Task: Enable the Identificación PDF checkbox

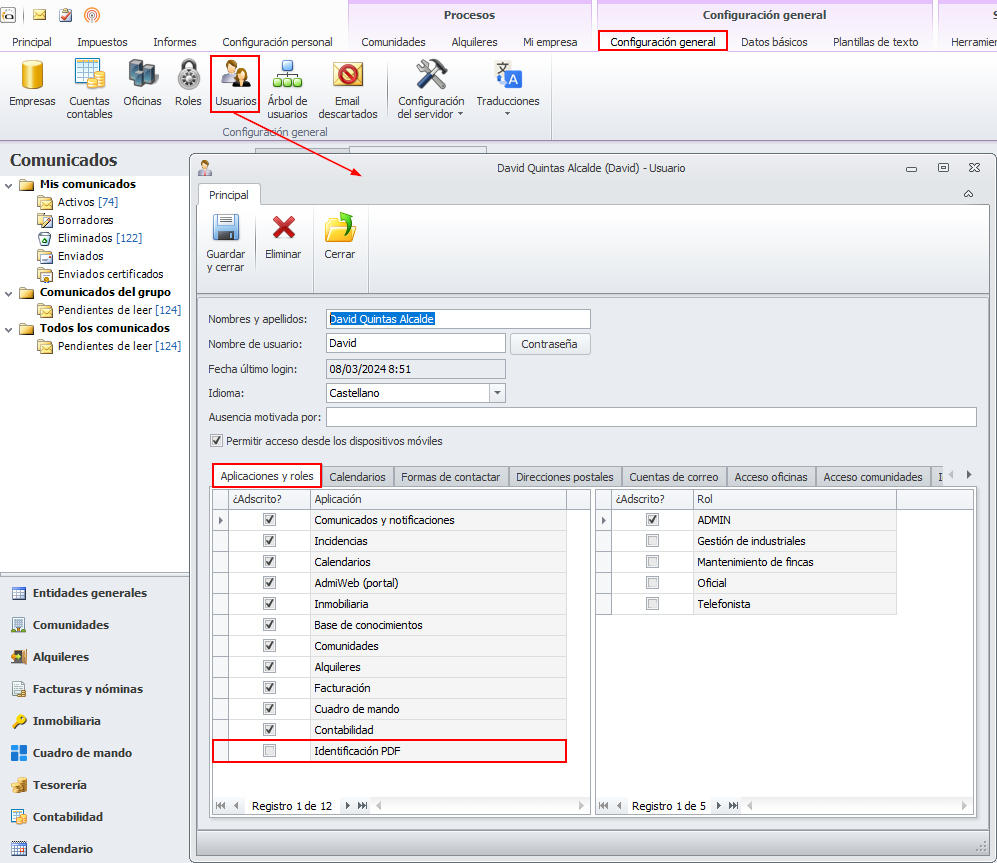Action: tap(269, 751)
